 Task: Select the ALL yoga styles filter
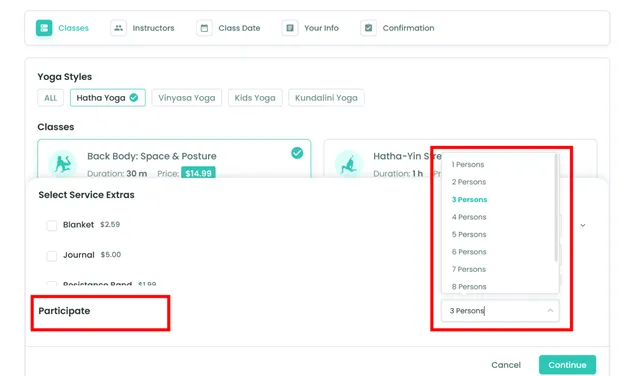51,98
